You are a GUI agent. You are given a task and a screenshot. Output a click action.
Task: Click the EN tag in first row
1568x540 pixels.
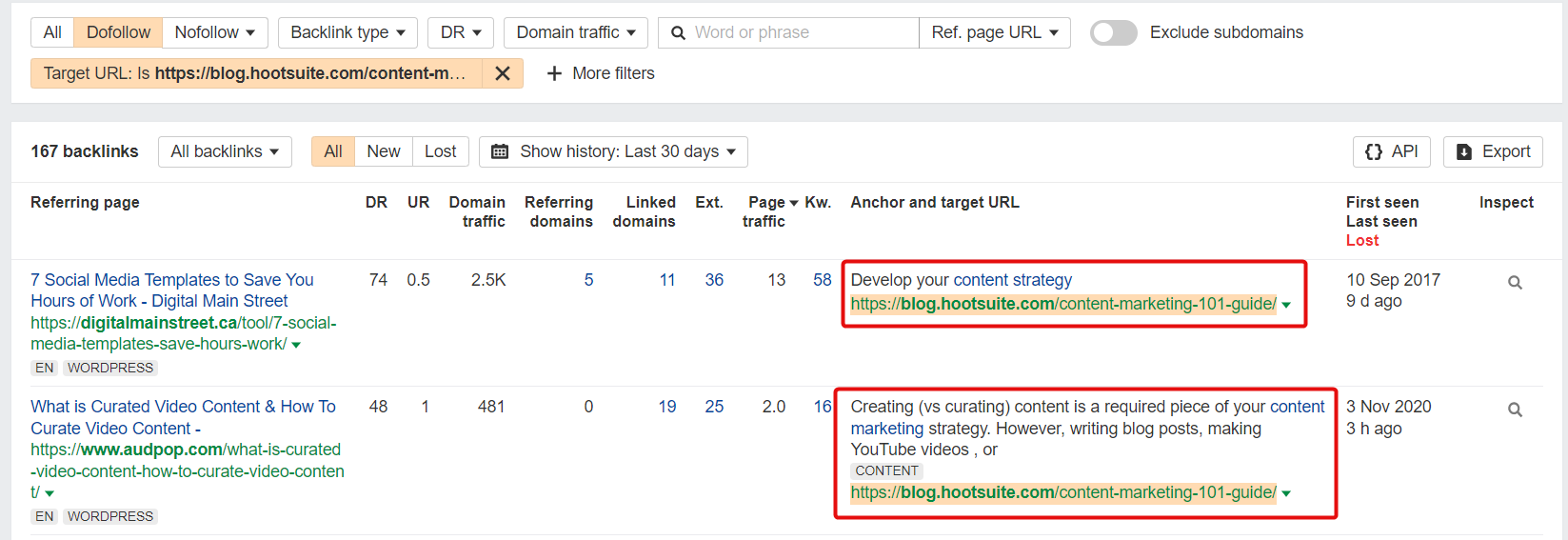click(44, 368)
